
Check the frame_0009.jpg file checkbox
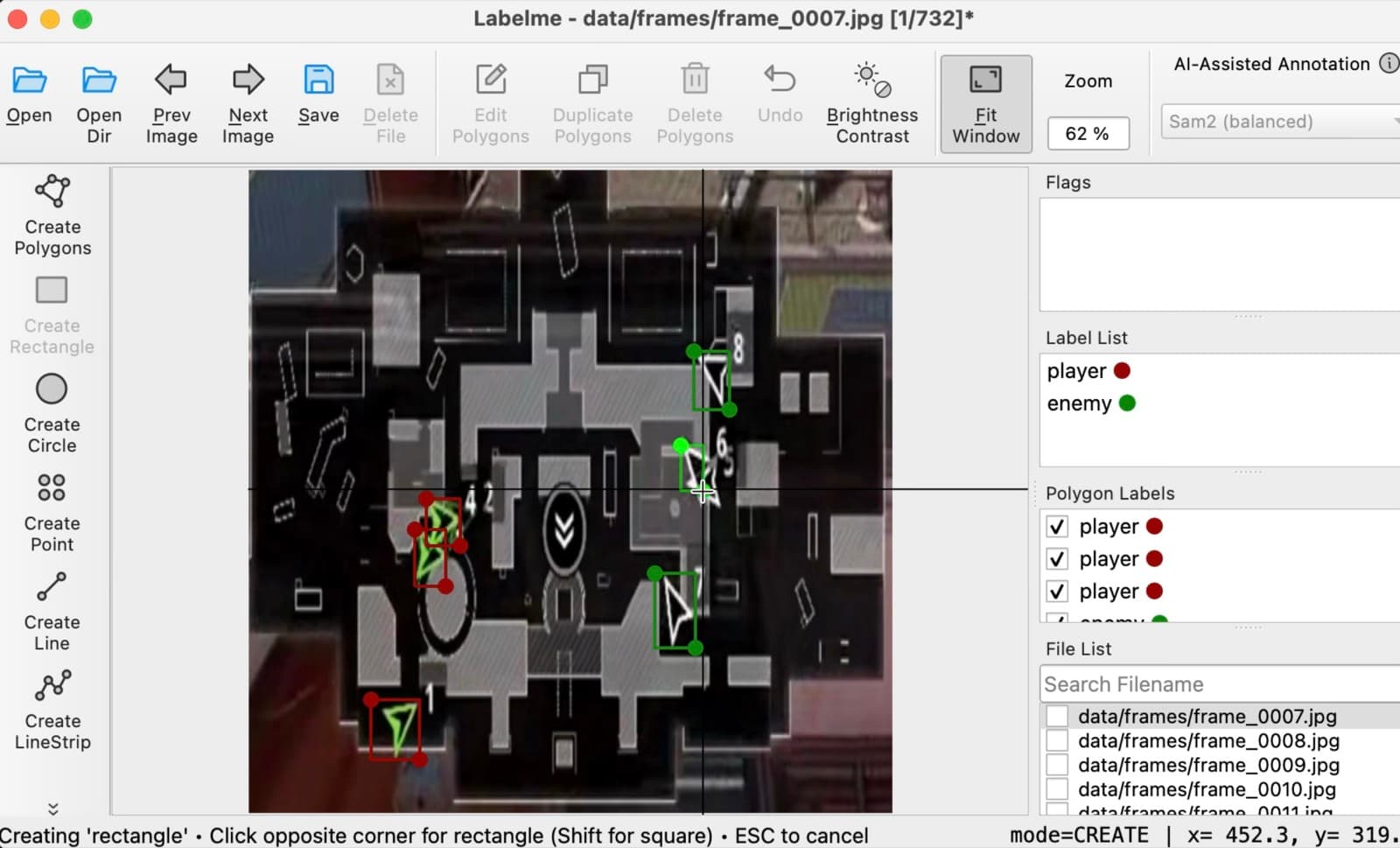pyautogui.click(x=1057, y=765)
